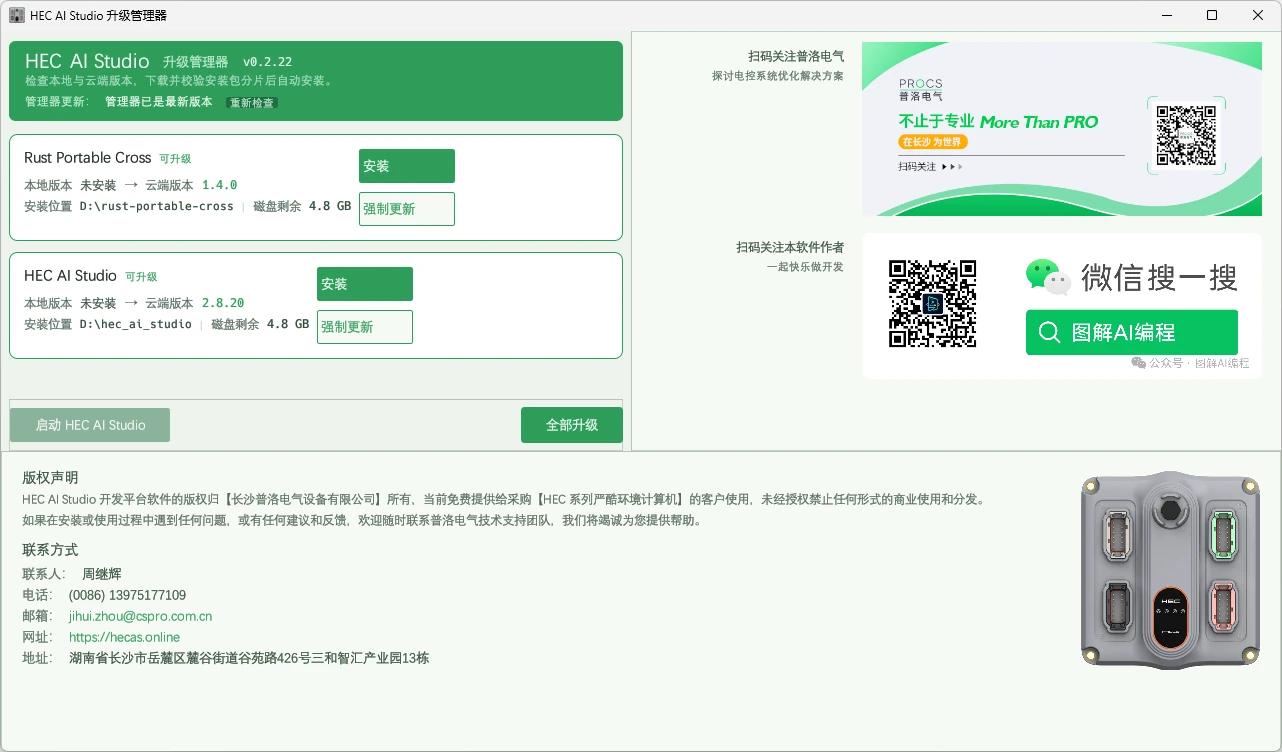Install Rust Portable Cross via 安装 button
The height and width of the screenshot is (752, 1282).
pos(407,166)
